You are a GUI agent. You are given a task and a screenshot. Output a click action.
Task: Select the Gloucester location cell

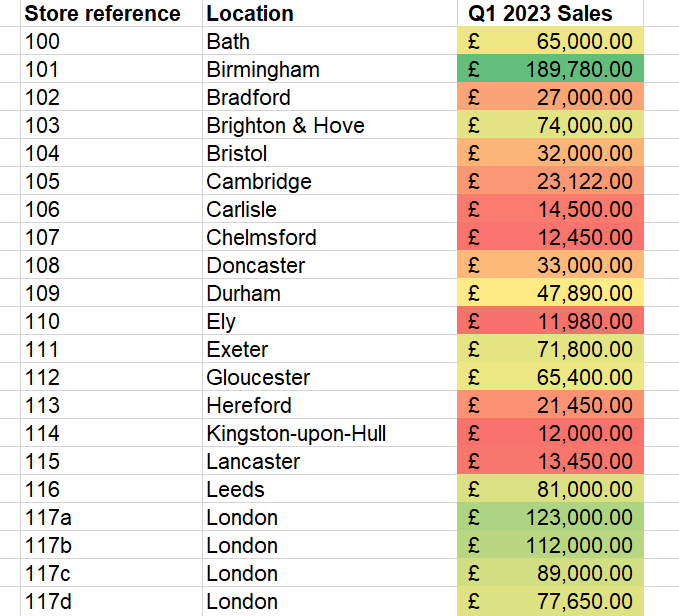coord(258,378)
